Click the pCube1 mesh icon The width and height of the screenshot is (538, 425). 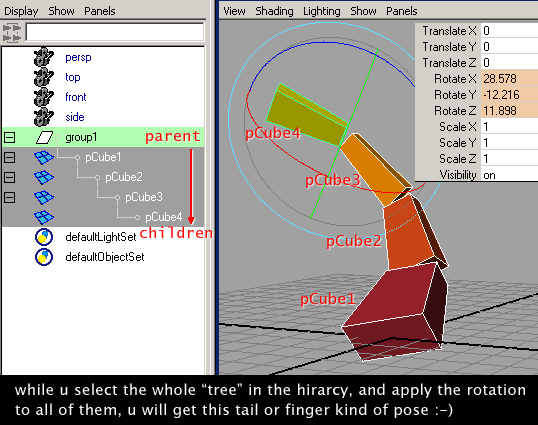click(44, 157)
